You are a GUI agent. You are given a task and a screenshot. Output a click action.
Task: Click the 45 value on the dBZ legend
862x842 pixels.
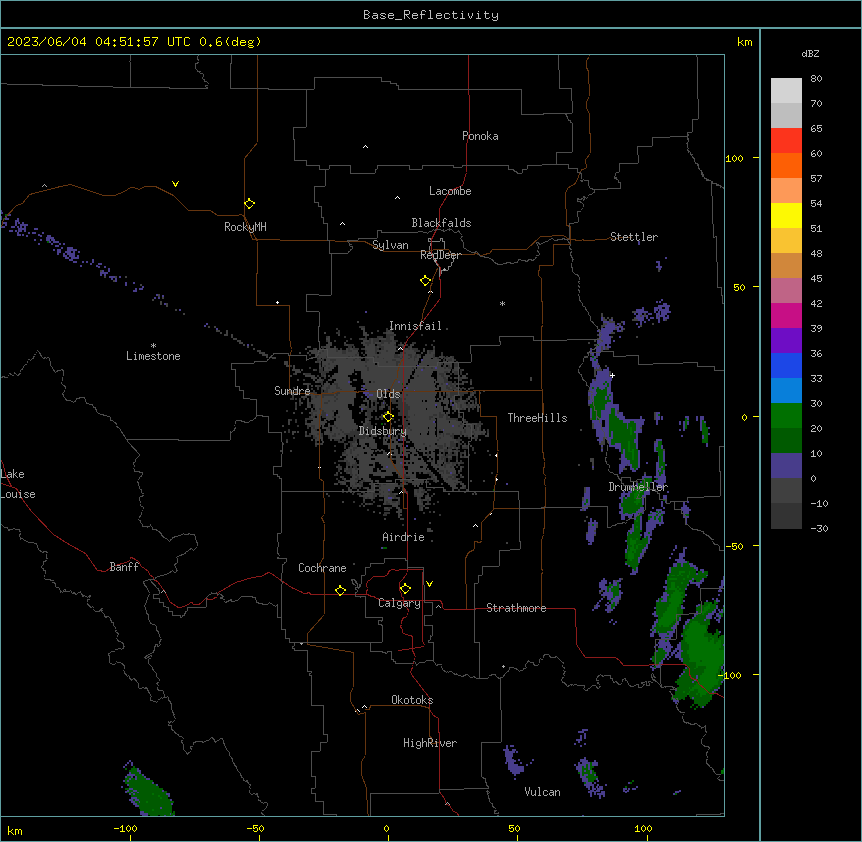[816, 279]
